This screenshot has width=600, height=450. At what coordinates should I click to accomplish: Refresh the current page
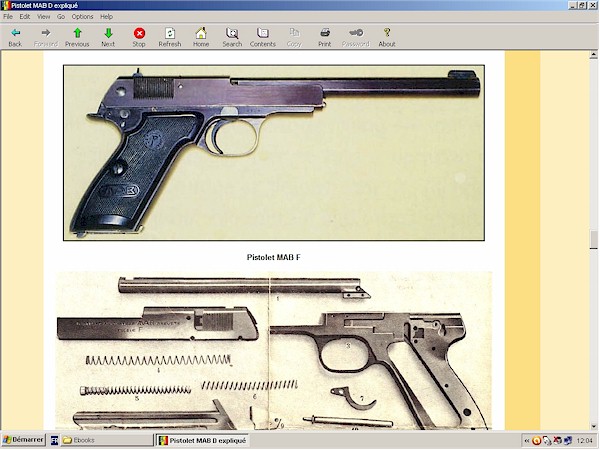click(170, 38)
